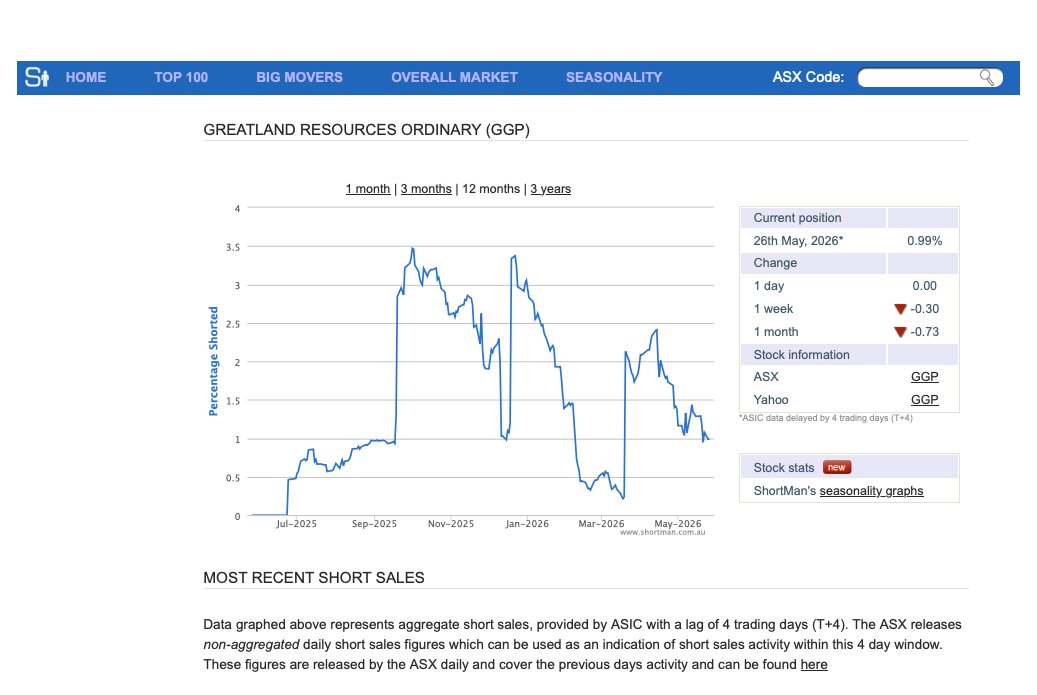Click the MOST RECENT SHORT SALES heading
The height and width of the screenshot is (695, 1037).
pos(313,578)
